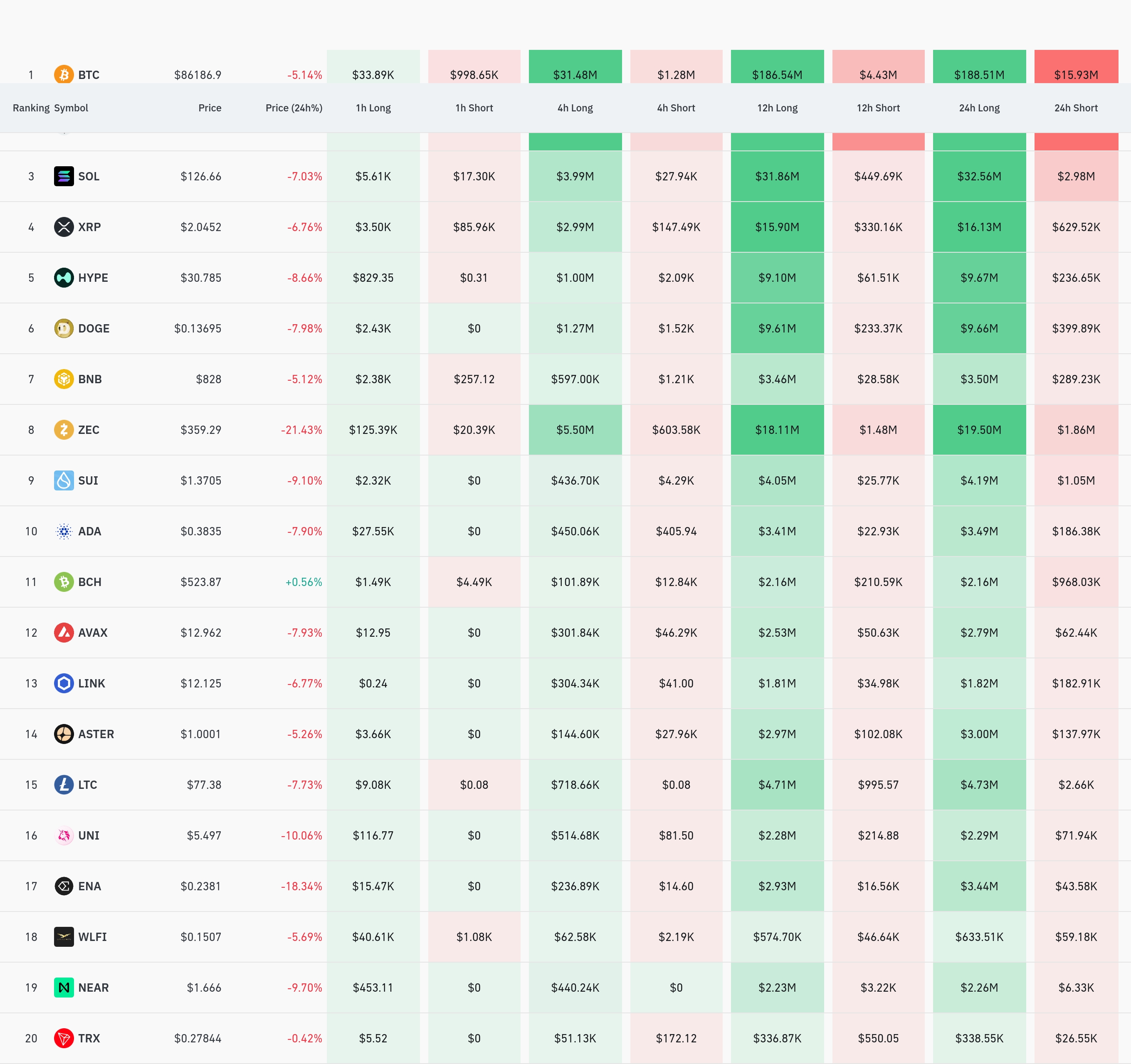Sort table by Ranking header
Viewport: 1131px width, 1064px height.
31,108
